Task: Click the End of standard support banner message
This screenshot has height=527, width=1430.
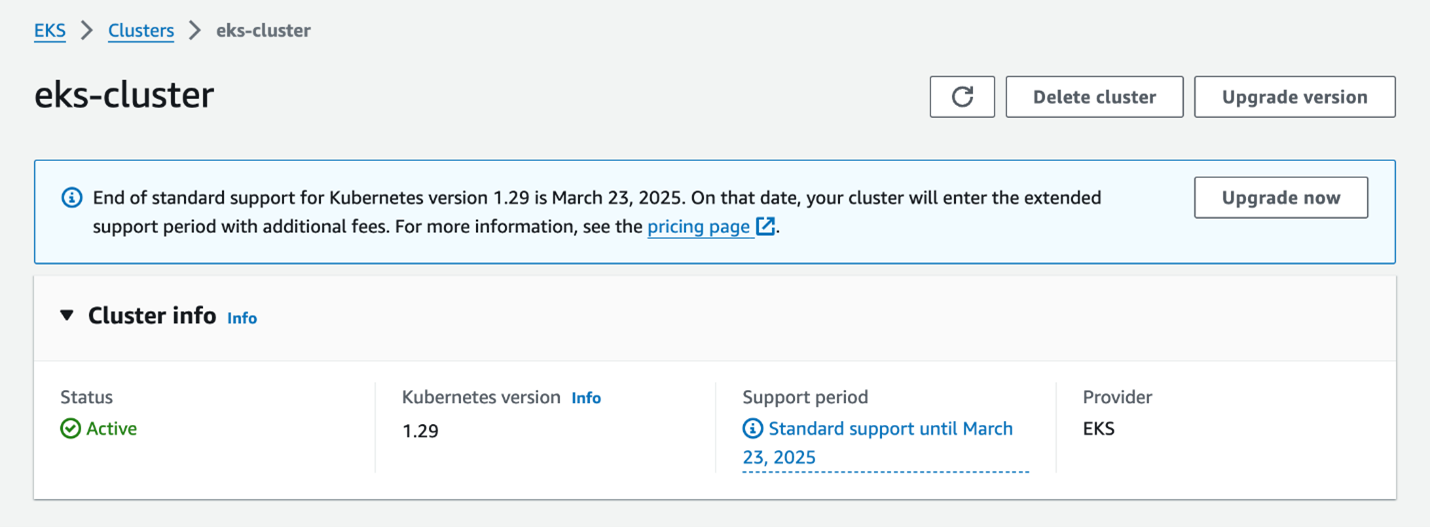Action: (x=597, y=212)
